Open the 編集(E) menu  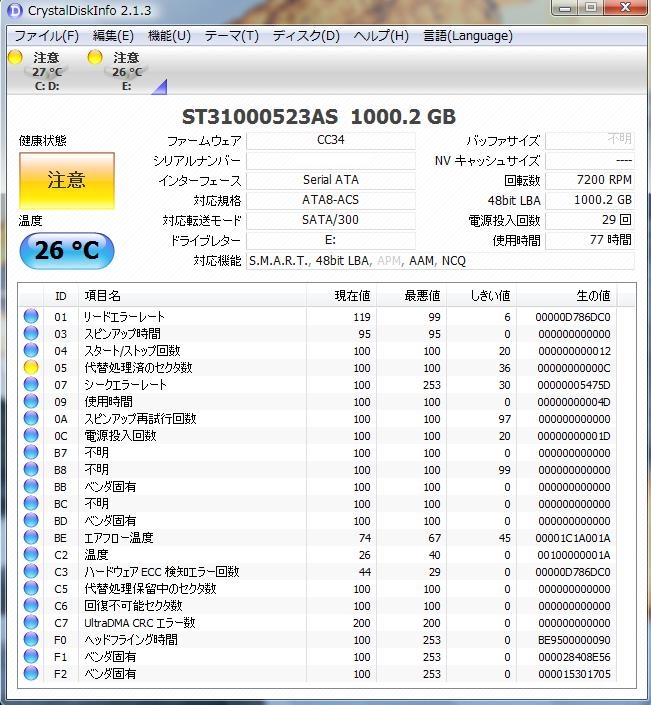113,36
